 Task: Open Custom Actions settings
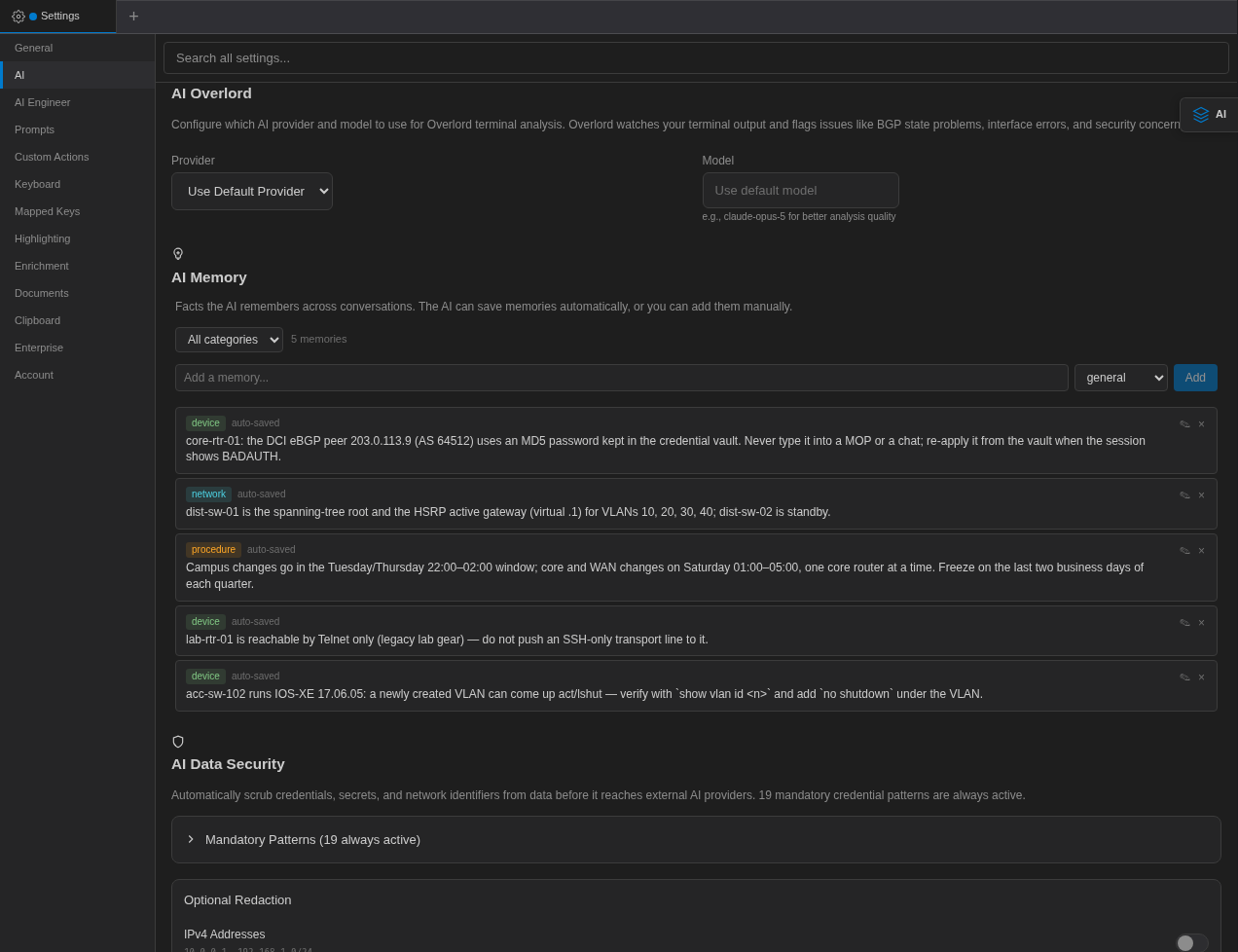click(x=78, y=157)
